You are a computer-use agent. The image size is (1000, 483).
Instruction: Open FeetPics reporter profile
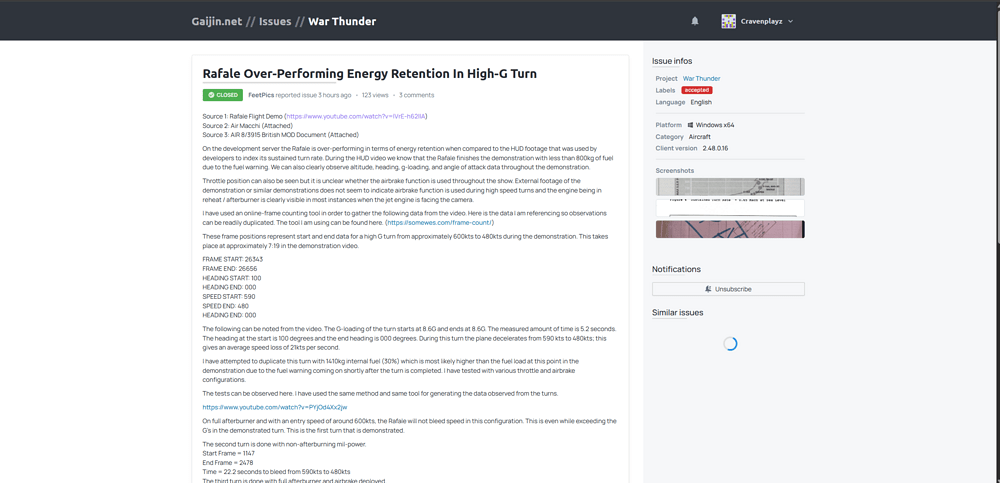(x=261, y=95)
